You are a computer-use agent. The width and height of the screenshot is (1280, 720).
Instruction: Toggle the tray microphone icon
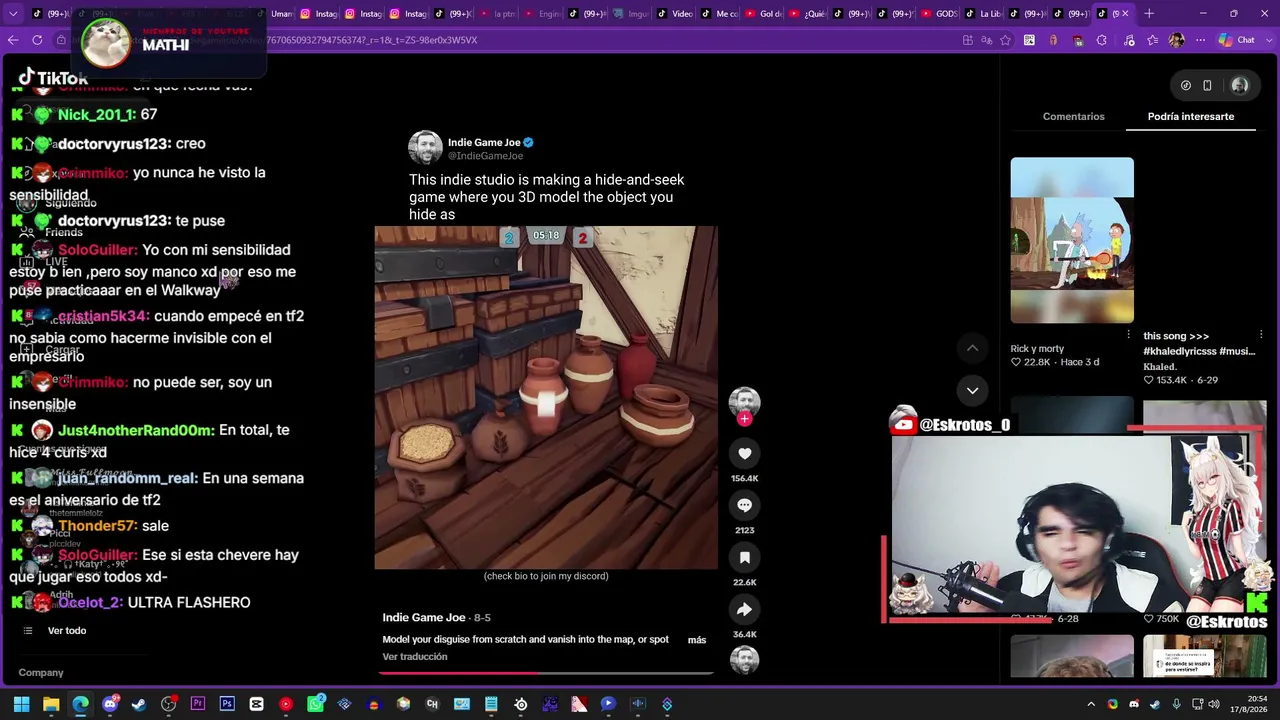click(x=1176, y=704)
